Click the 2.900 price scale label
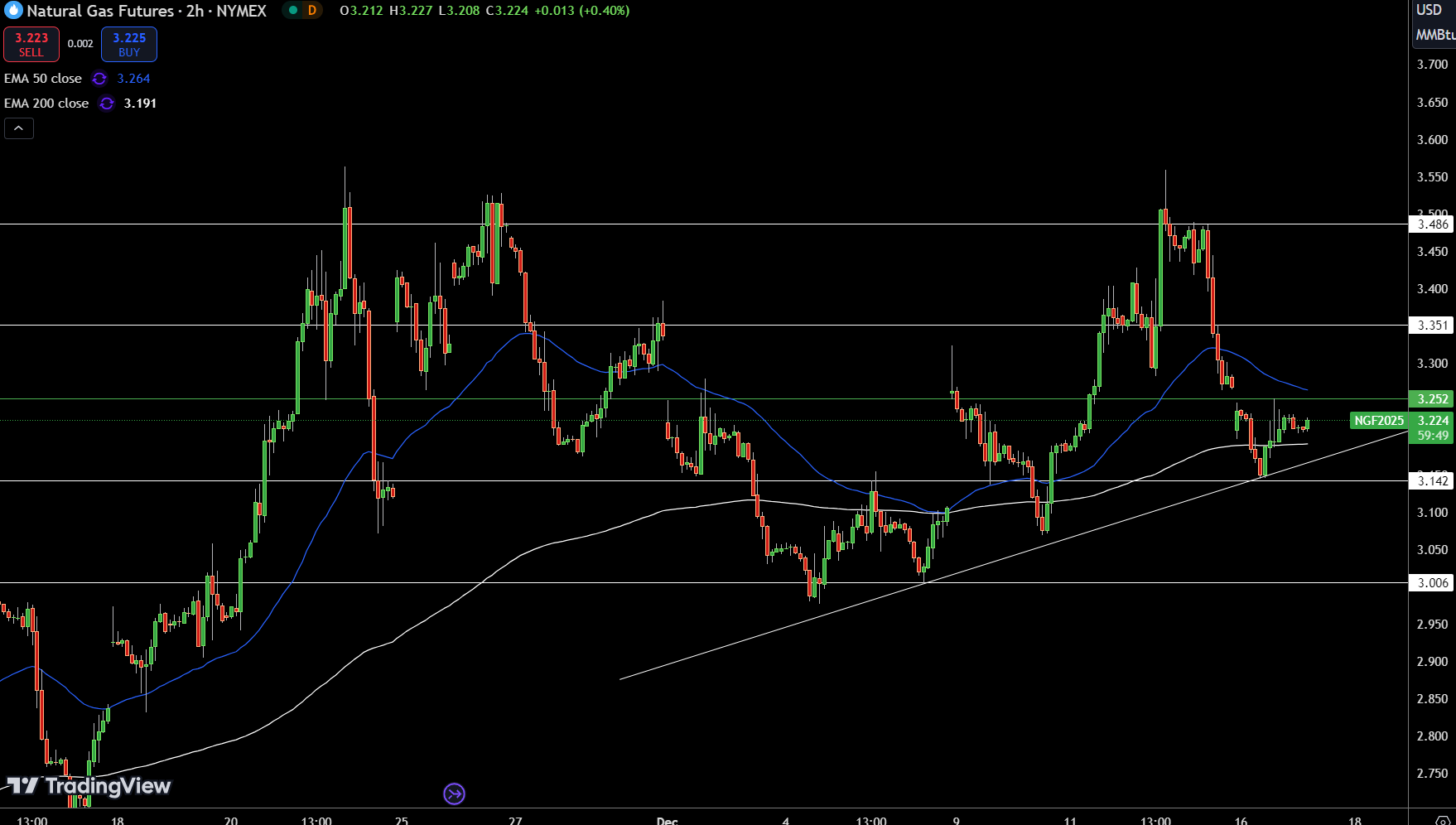The width and height of the screenshot is (1456, 825). pos(1432,662)
